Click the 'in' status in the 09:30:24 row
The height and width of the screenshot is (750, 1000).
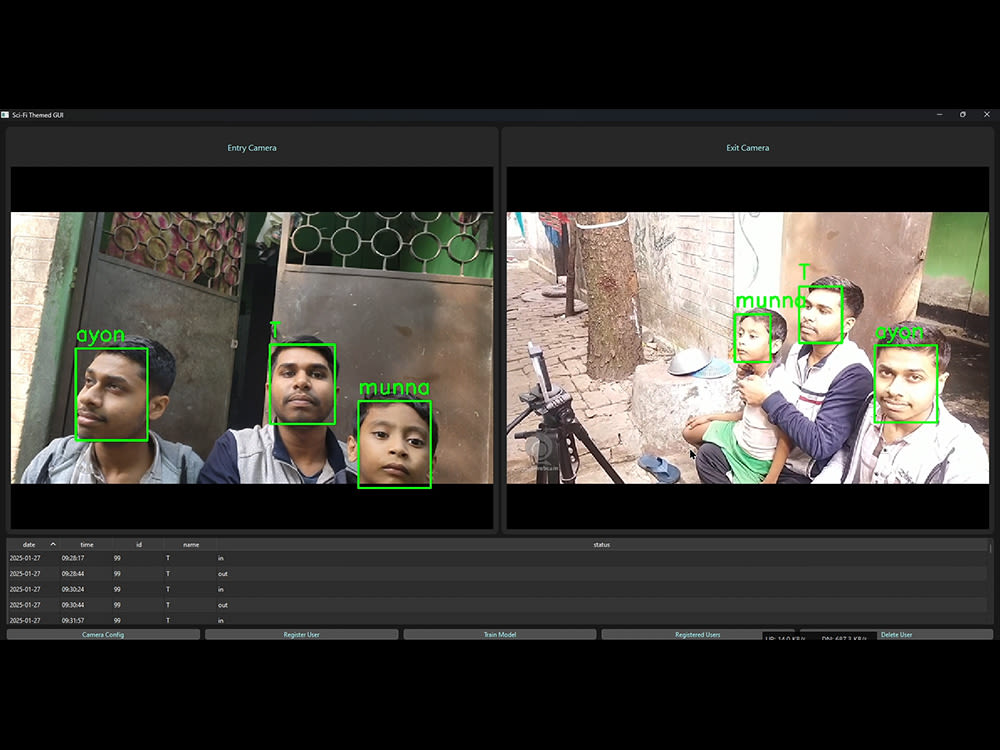click(x=221, y=589)
